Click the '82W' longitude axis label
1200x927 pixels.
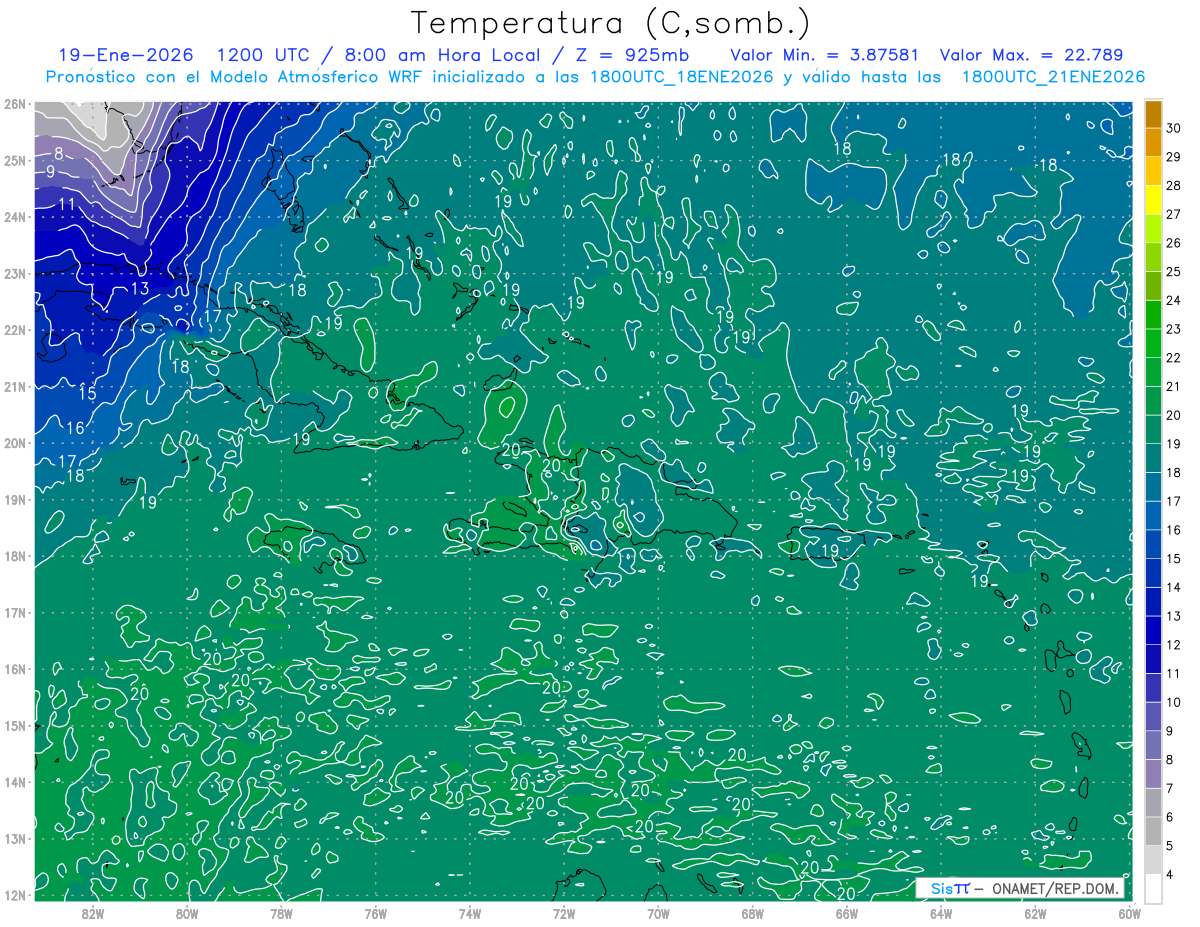click(93, 913)
